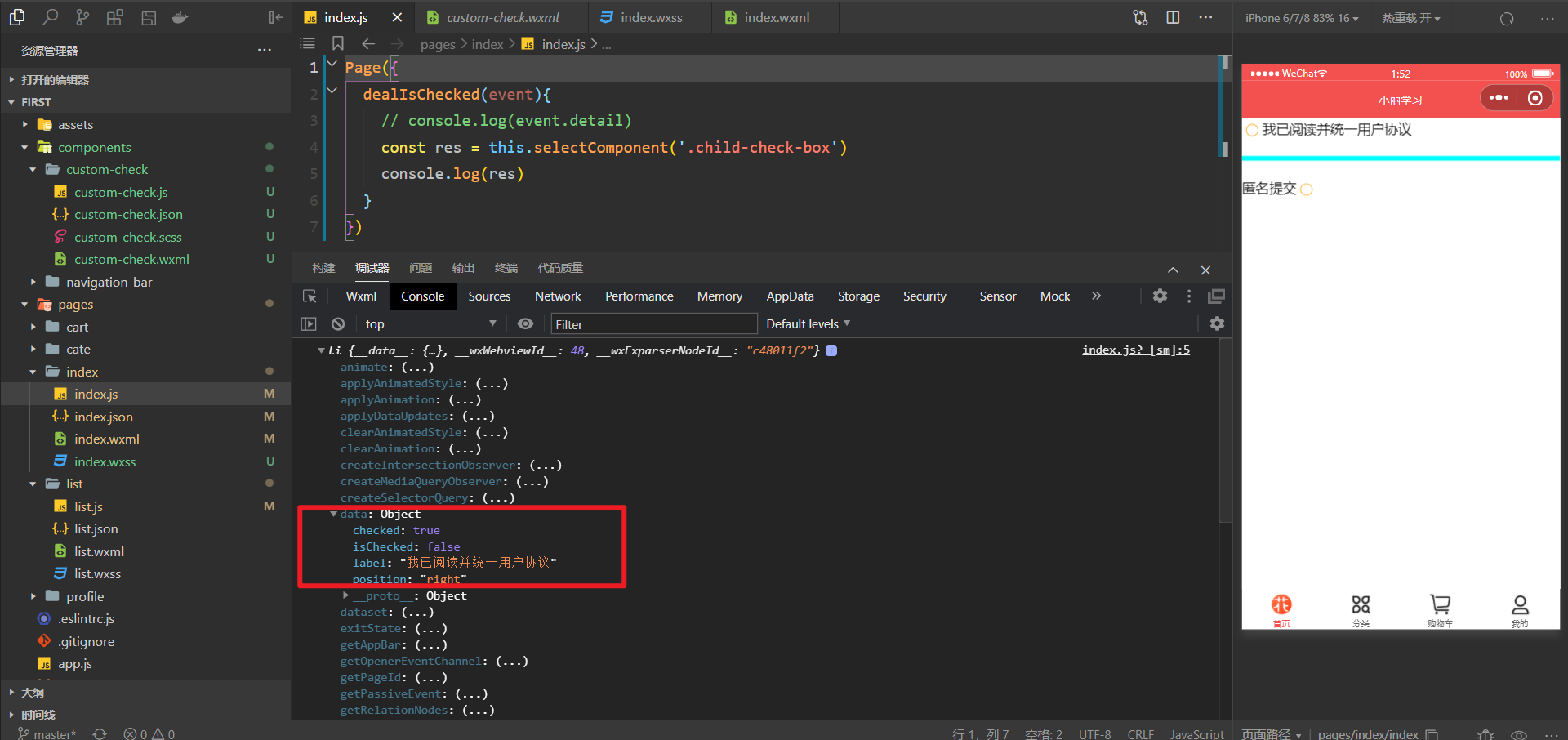Tap the capsule close circle button in simulator

pyautogui.click(x=1535, y=98)
